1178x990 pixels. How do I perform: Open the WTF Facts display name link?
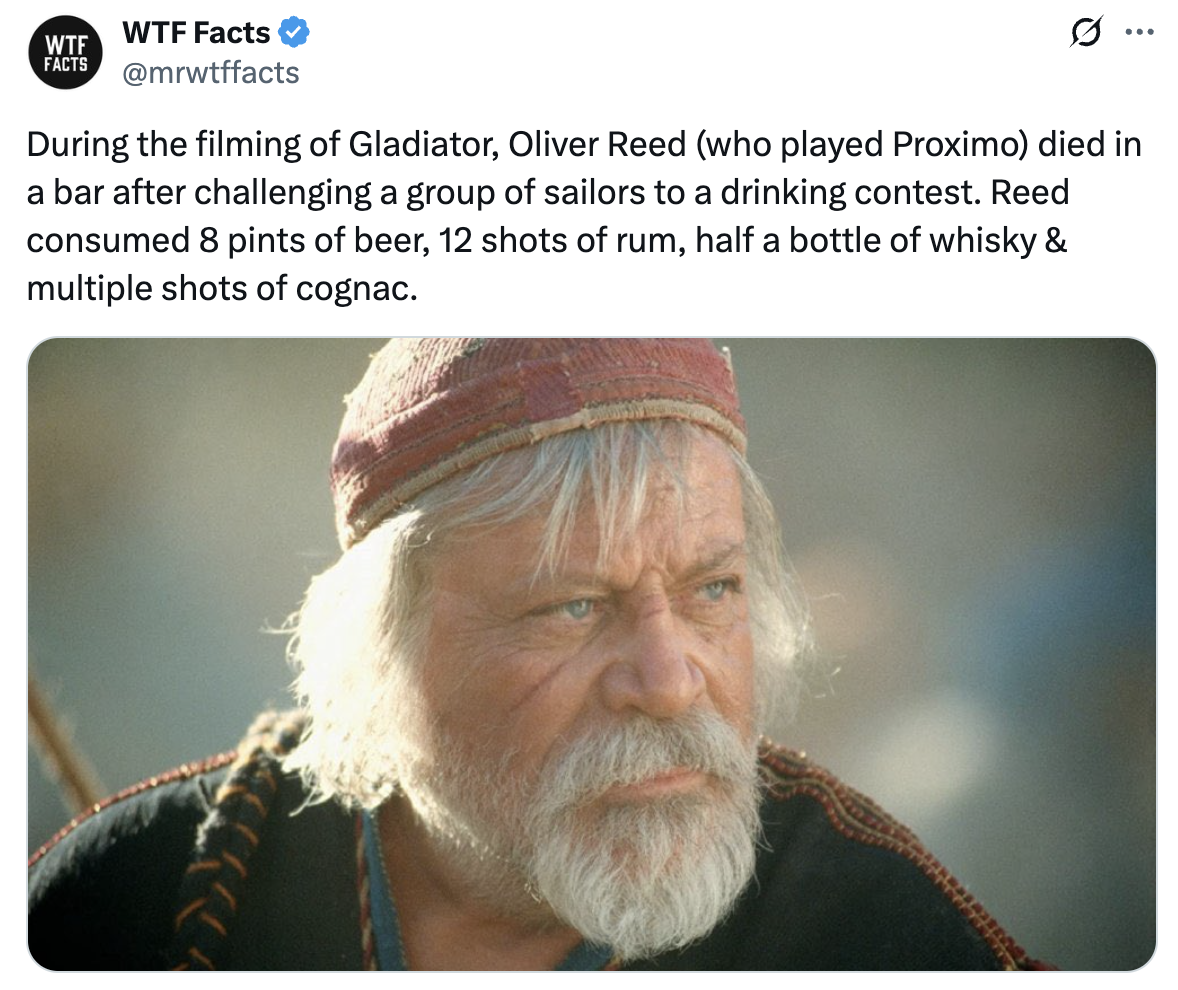pyautogui.click(x=195, y=31)
